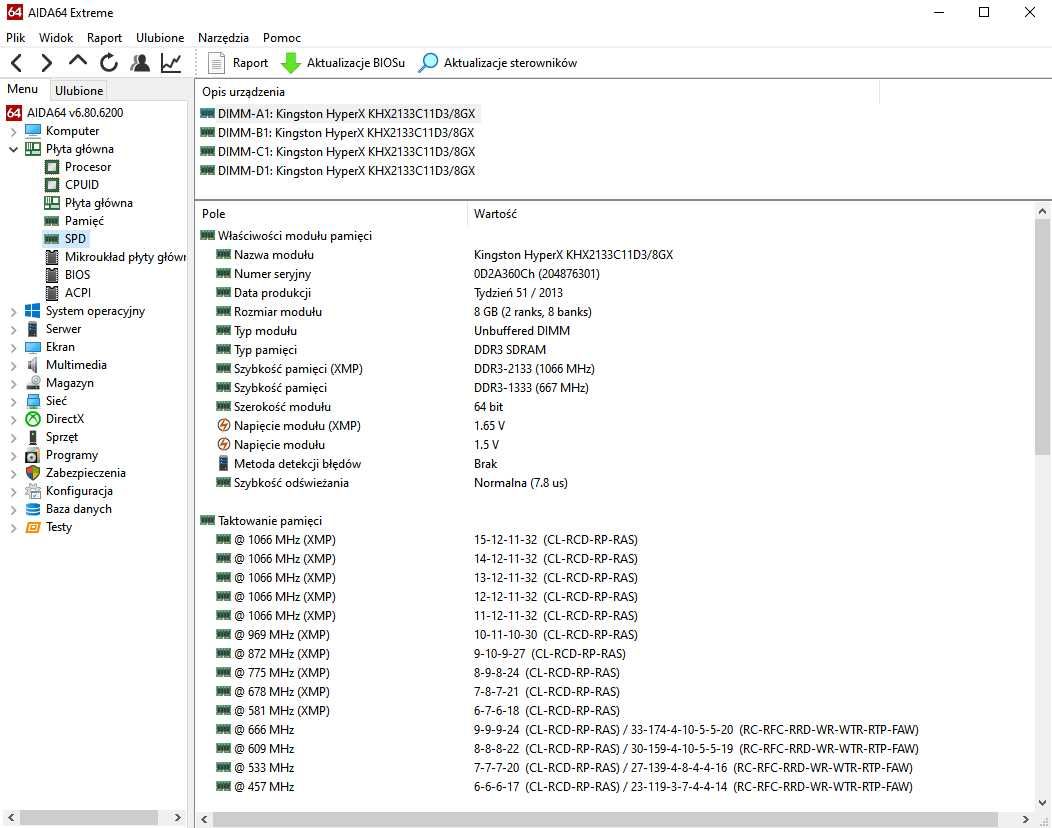Open the Plik menu
Viewport: 1052px width, 828px height.
tap(15, 38)
